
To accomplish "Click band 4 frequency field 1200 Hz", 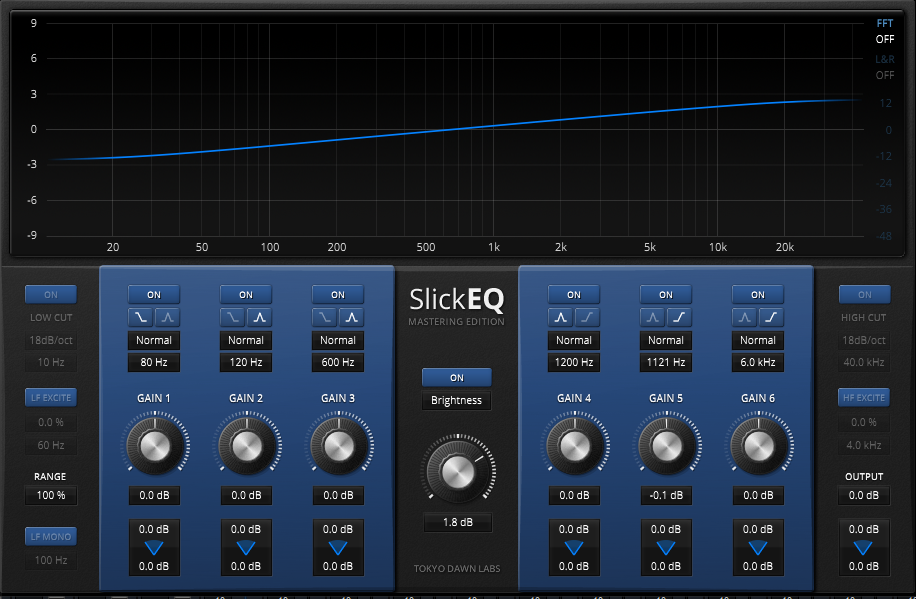I will pyautogui.click(x=574, y=362).
